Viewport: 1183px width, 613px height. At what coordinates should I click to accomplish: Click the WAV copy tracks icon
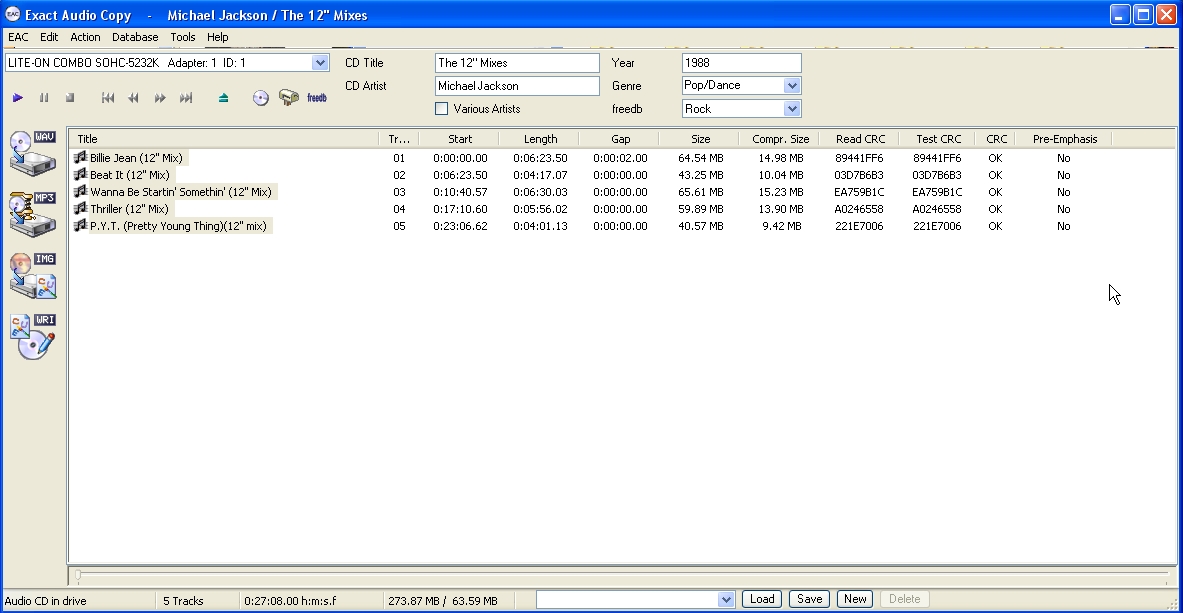(32, 152)
